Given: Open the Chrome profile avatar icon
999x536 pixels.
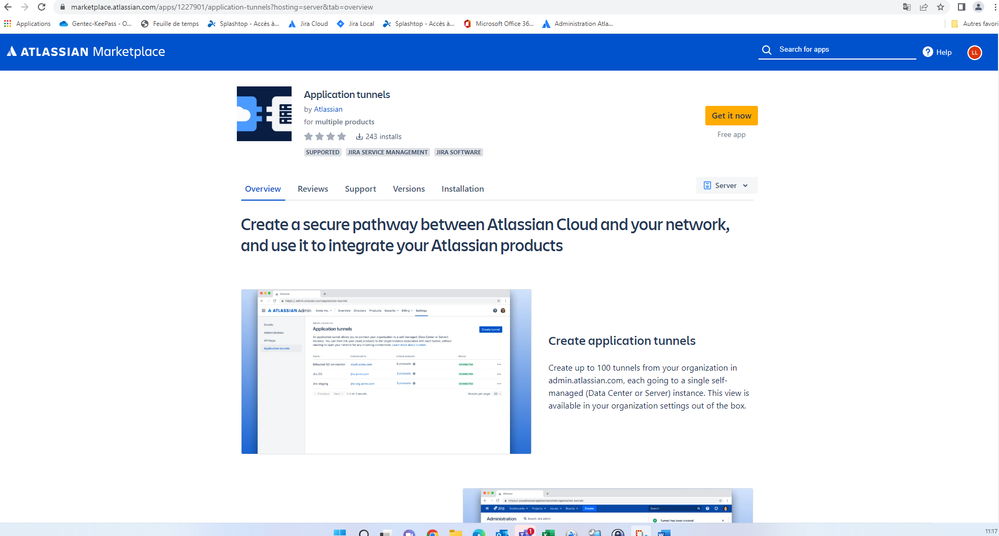Looking at the screenshot, I should 979,7.
